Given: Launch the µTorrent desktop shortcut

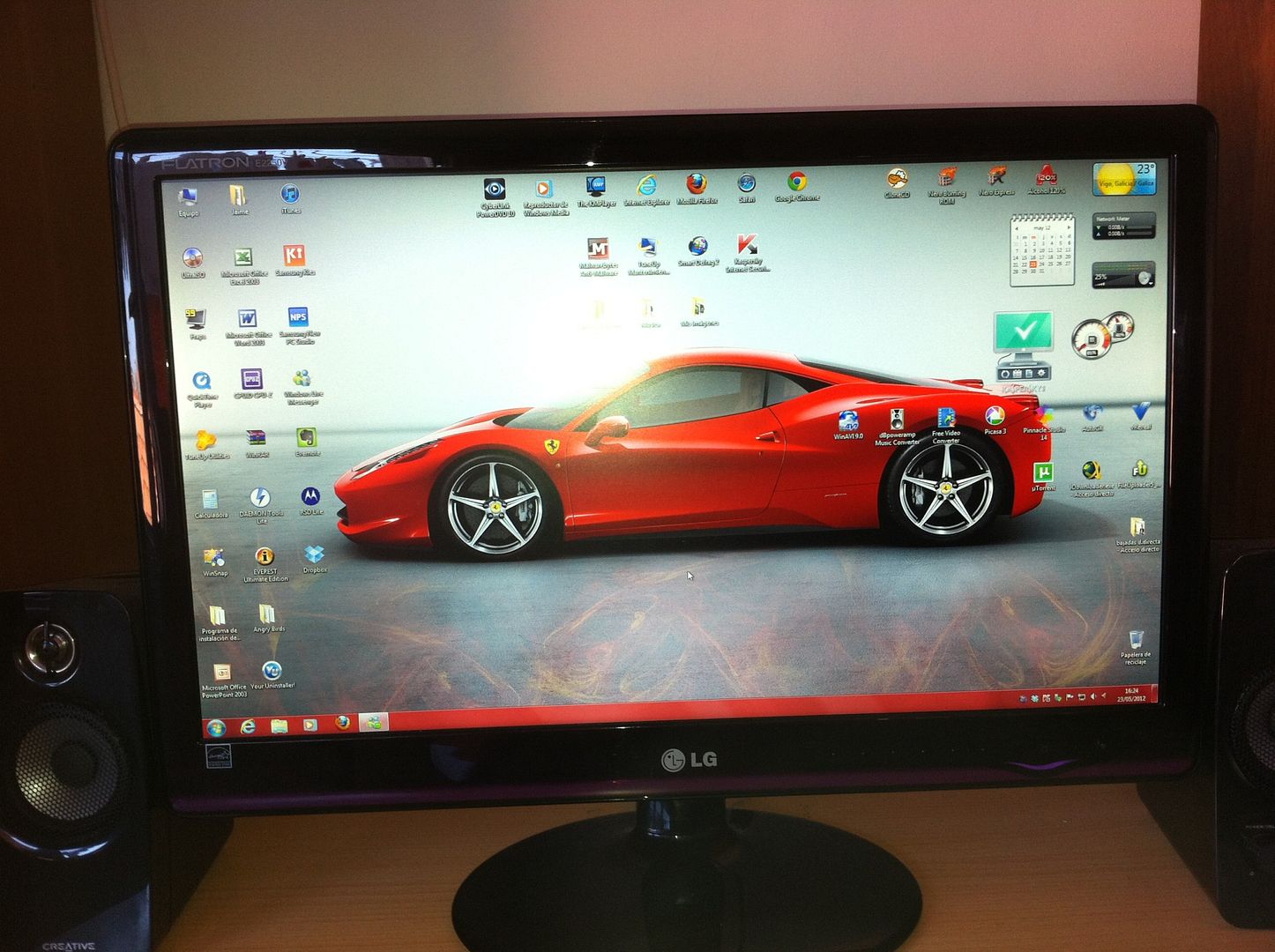Looking at the screenshot, I should 1043,474.
